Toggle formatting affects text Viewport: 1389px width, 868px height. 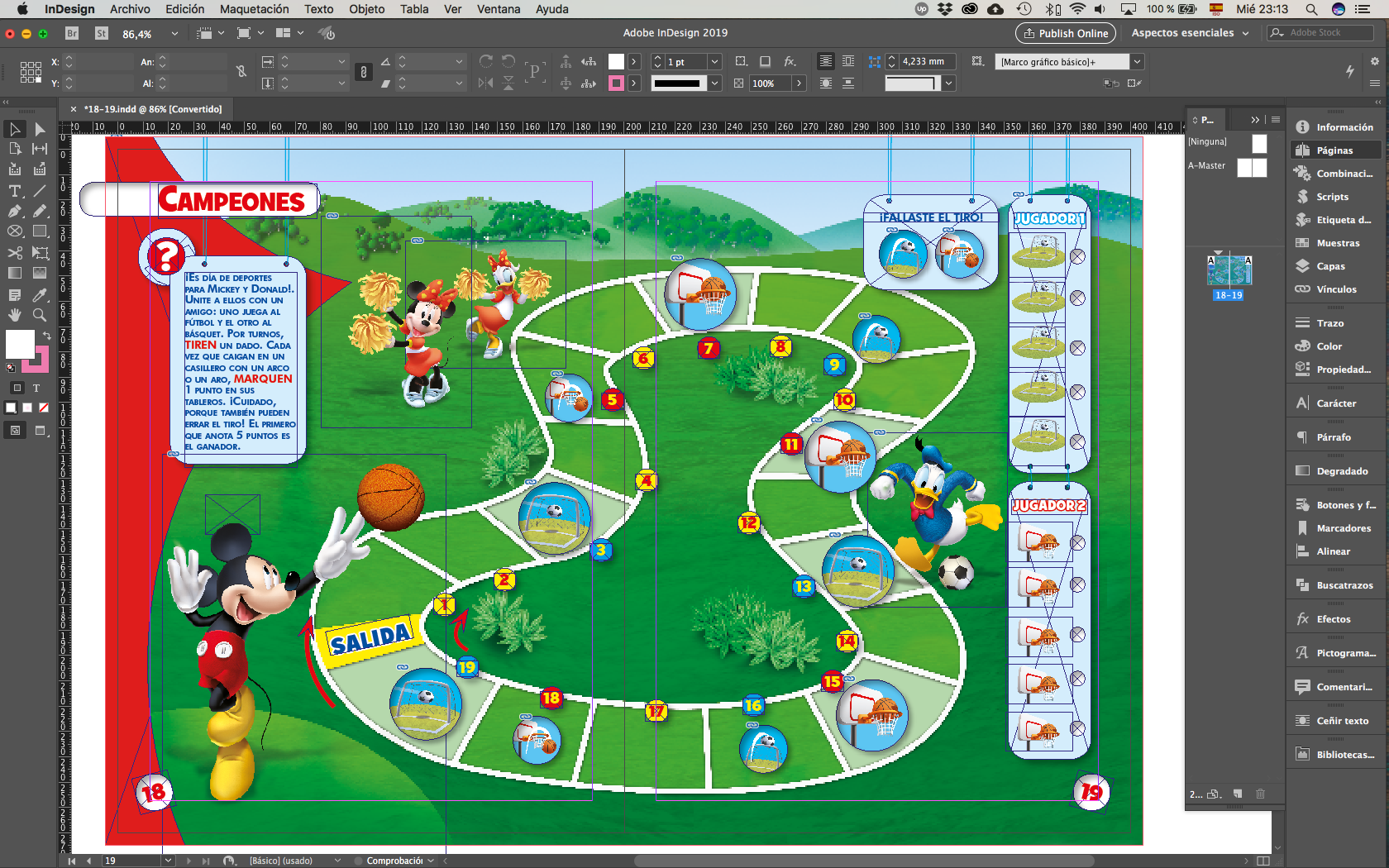(36, 388)
